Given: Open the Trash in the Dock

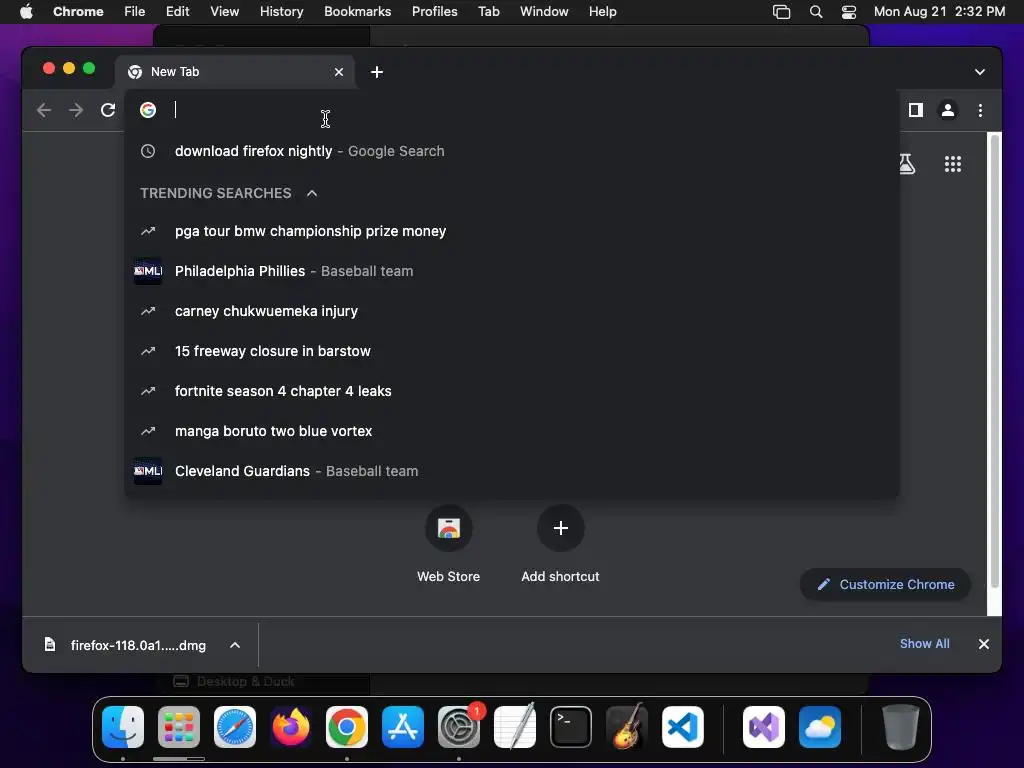Looking at the screenshot, I should [x=901, y=727].
